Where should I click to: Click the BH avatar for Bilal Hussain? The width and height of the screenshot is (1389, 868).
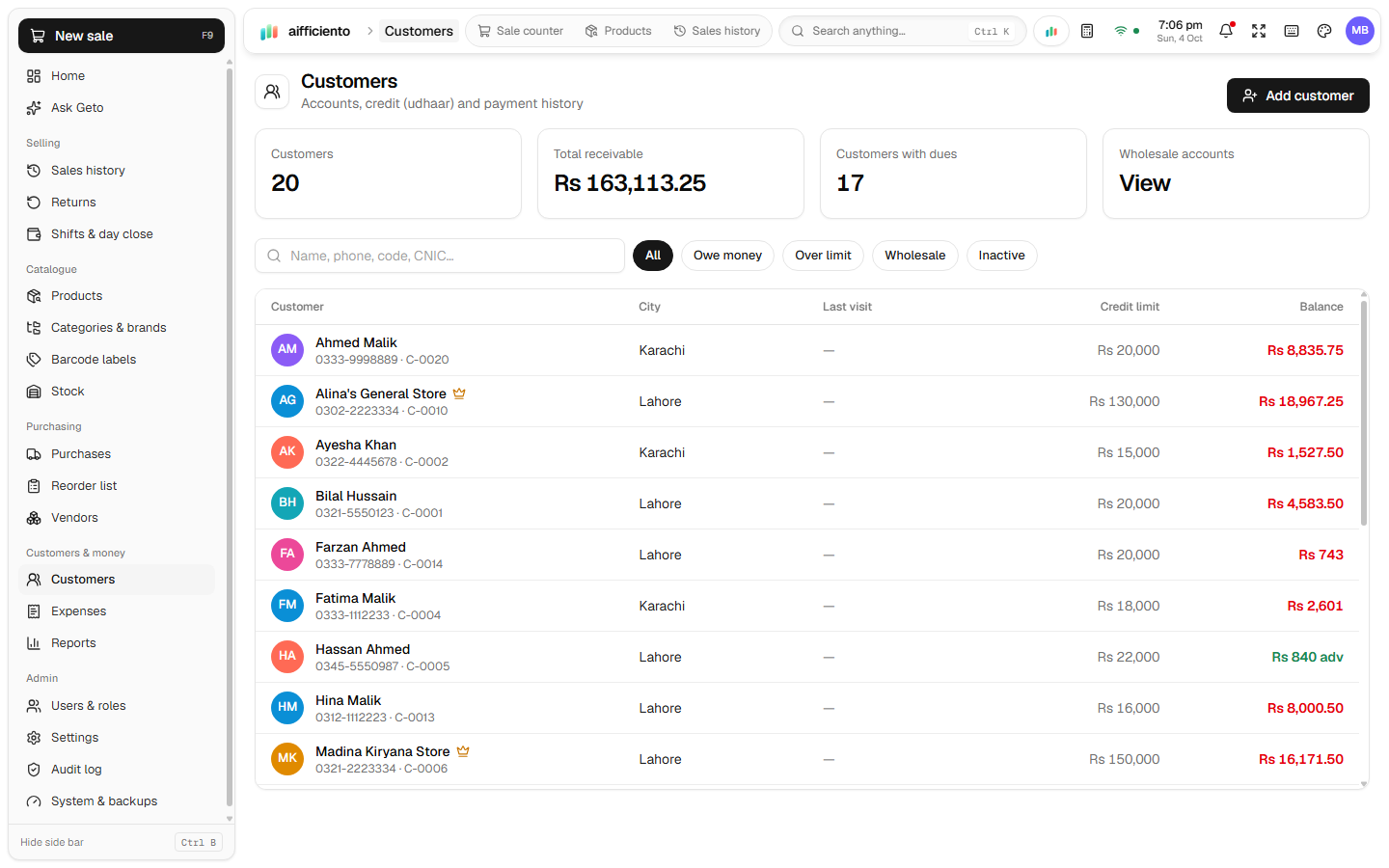pos(287,503)
